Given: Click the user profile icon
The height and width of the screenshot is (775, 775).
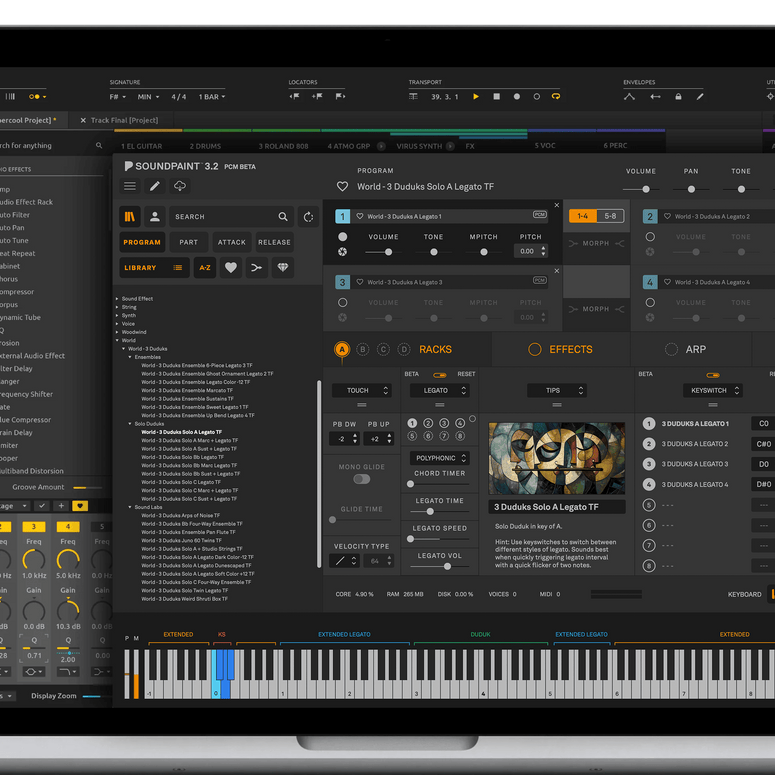Looking at the screenshot, I should pos(155,216).
